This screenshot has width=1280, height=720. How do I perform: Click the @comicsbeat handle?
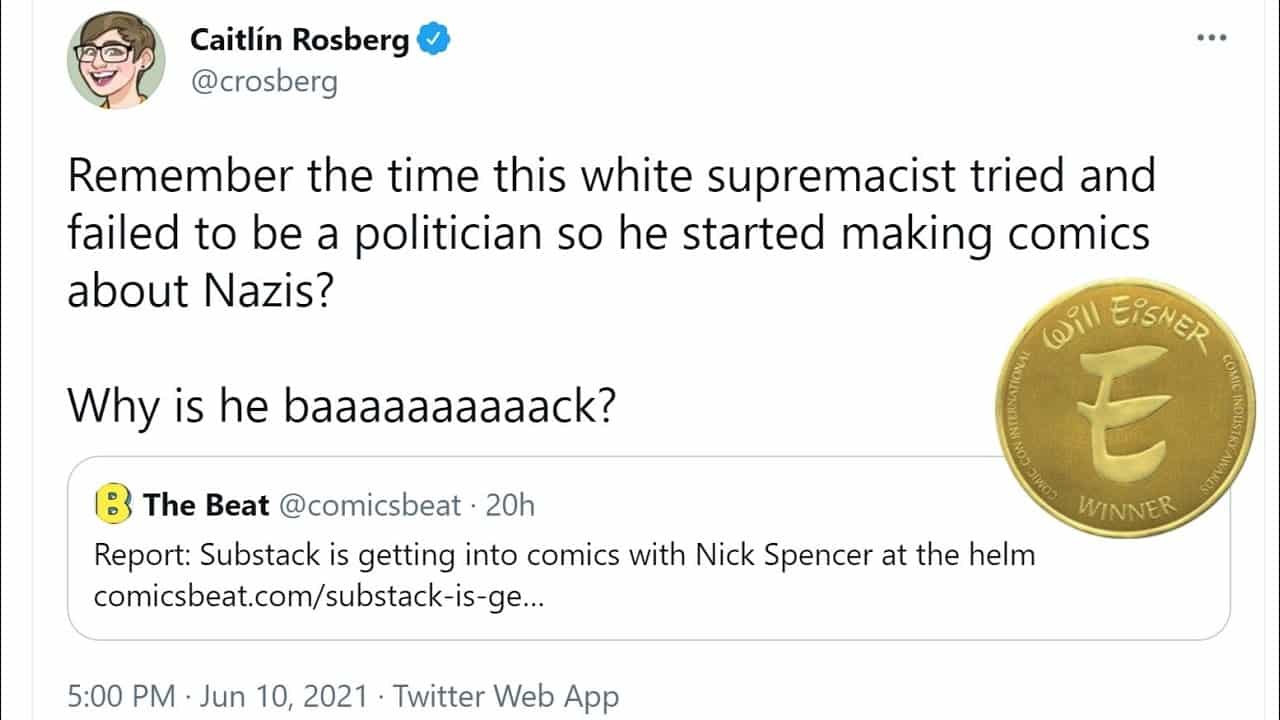(x=370, y=505)
